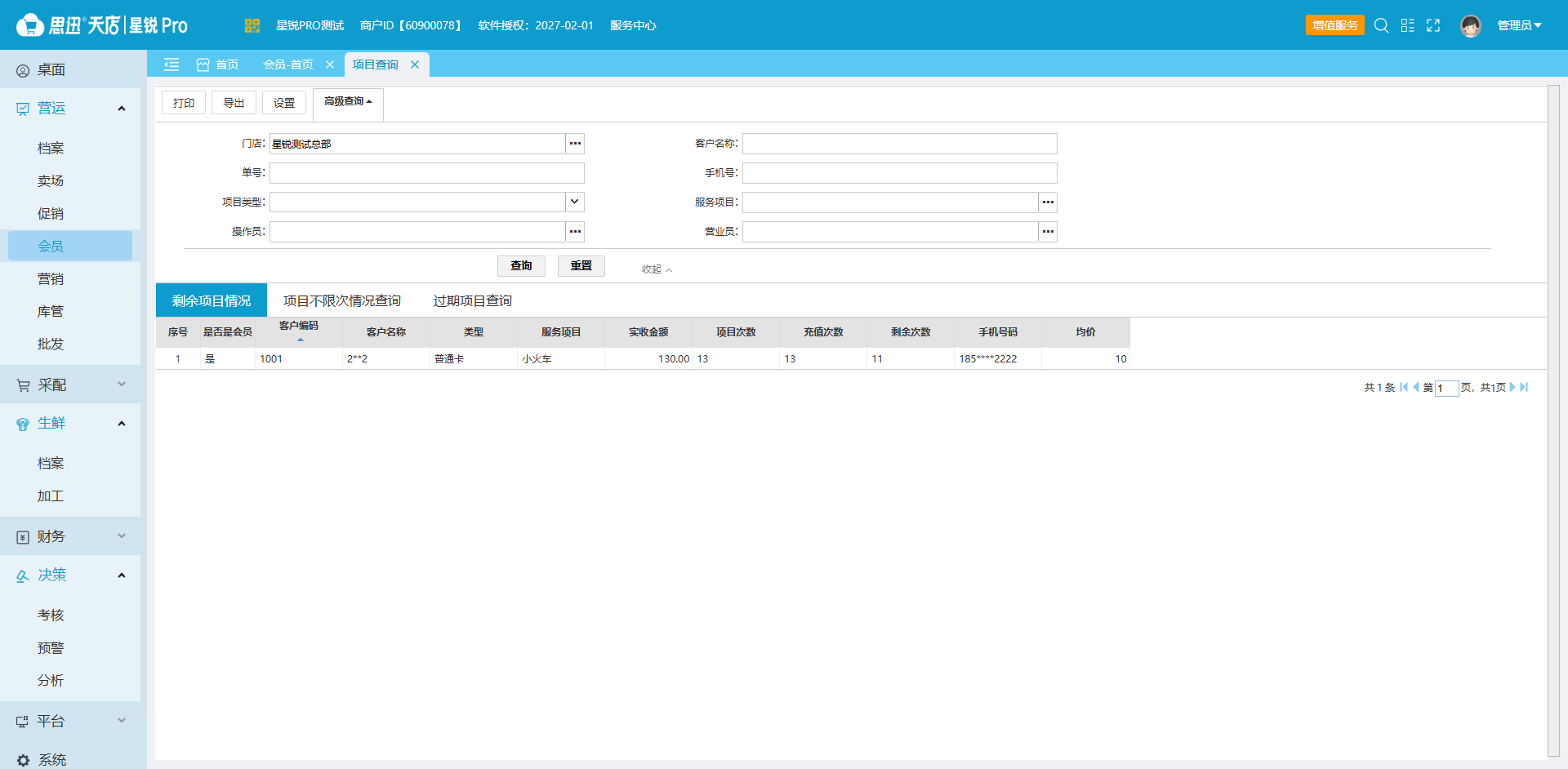The height and width of the screenshot is (769, 1568).
Task: Click the 查询 search button
Action: tap(521, 266)
